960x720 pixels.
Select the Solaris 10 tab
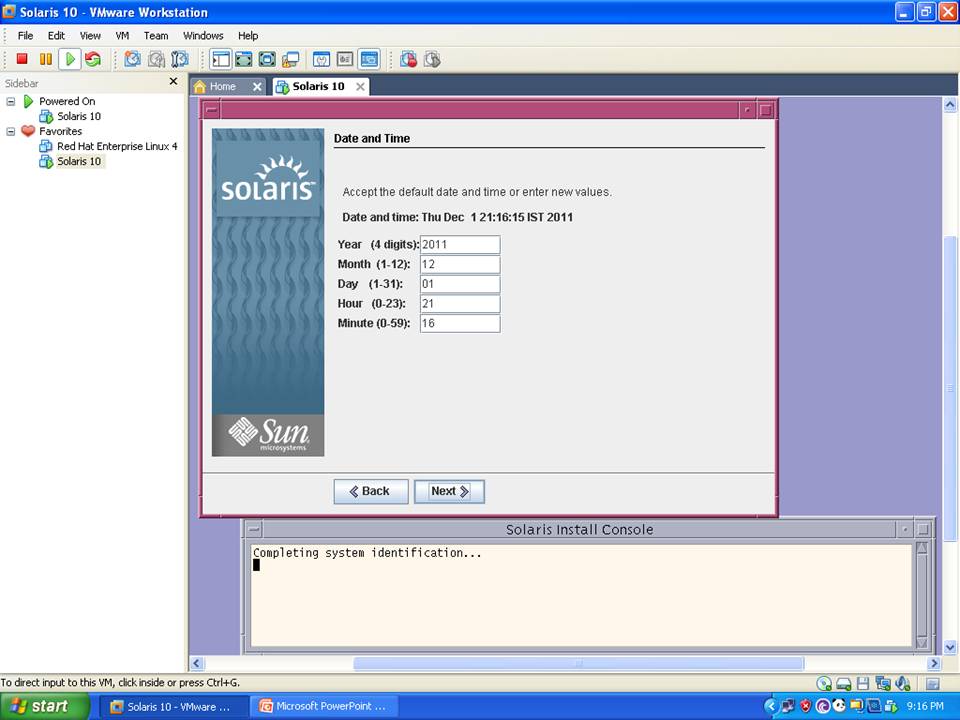point(318,86)
